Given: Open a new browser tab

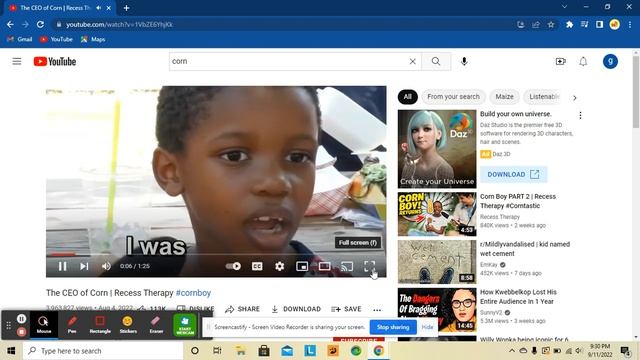Looking at the screenshot, I should click(126, 8).
